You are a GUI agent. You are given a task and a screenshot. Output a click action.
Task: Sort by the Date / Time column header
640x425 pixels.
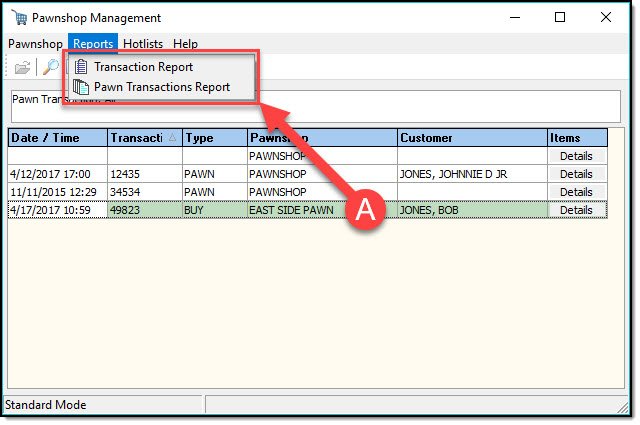tap(57, 138)
